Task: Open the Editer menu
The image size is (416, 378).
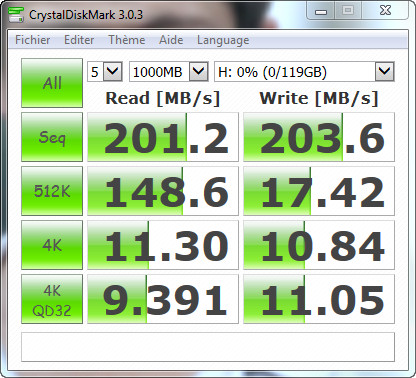Action: coord(79,40)
